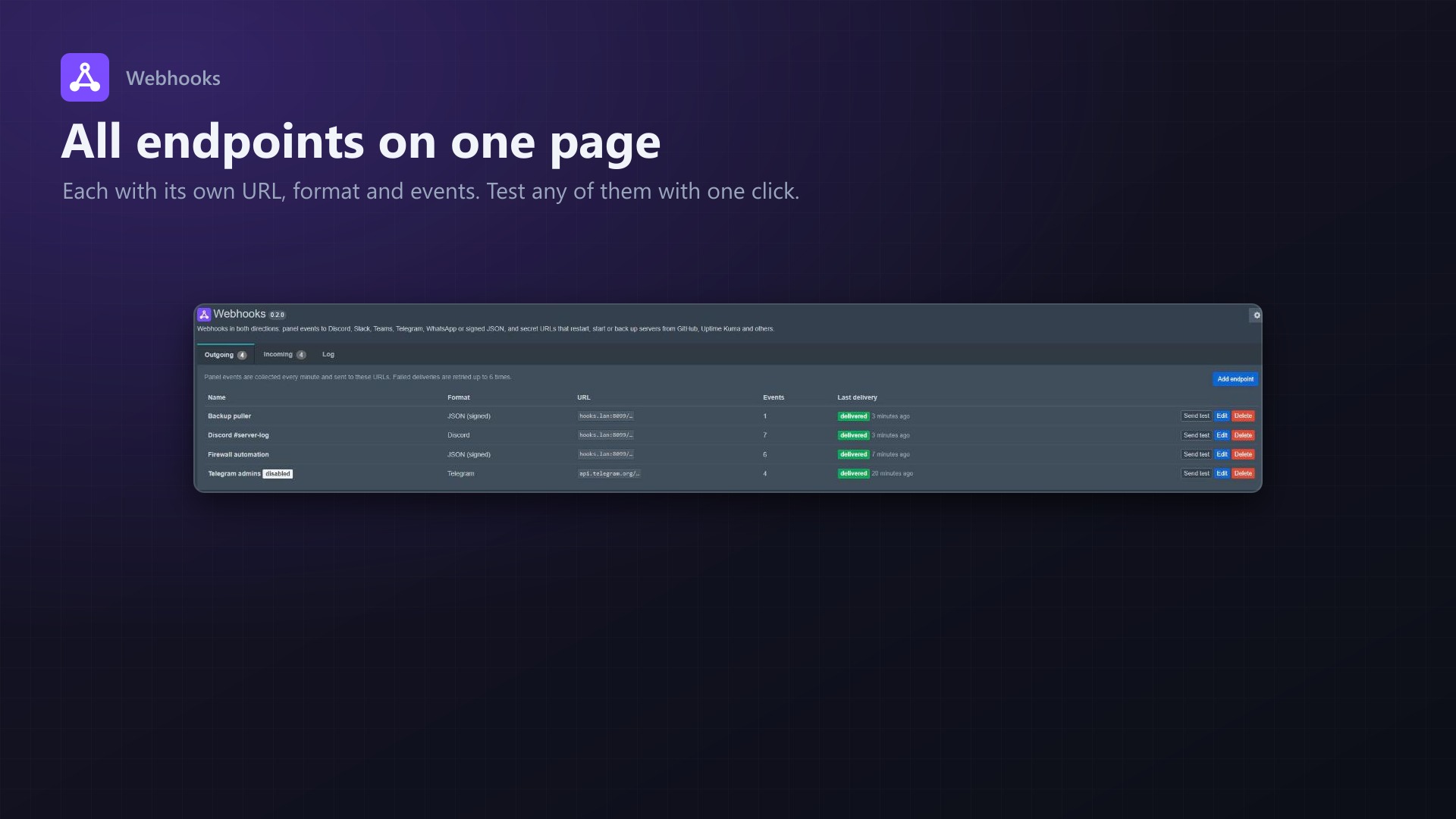Click the Outgoing tab count badge
This screenshot has width=1456, height=819.
pyautogui.click(x=242, y=355)
